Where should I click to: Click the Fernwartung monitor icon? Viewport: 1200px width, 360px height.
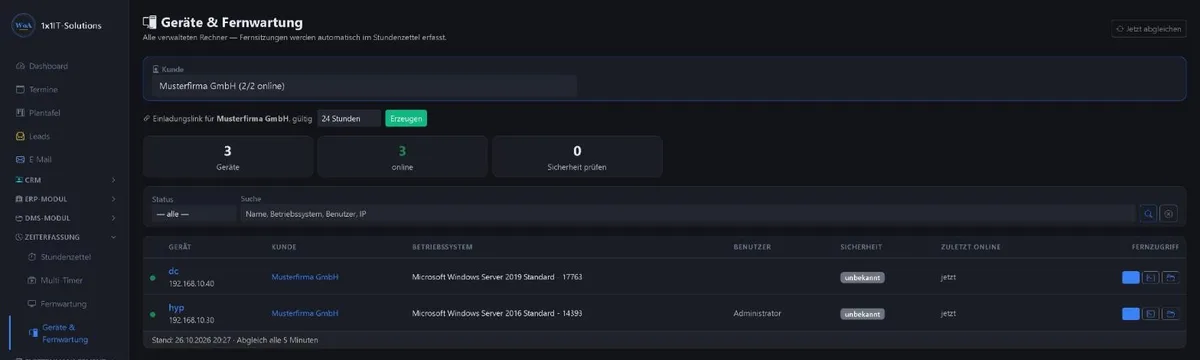pos(31,303)
